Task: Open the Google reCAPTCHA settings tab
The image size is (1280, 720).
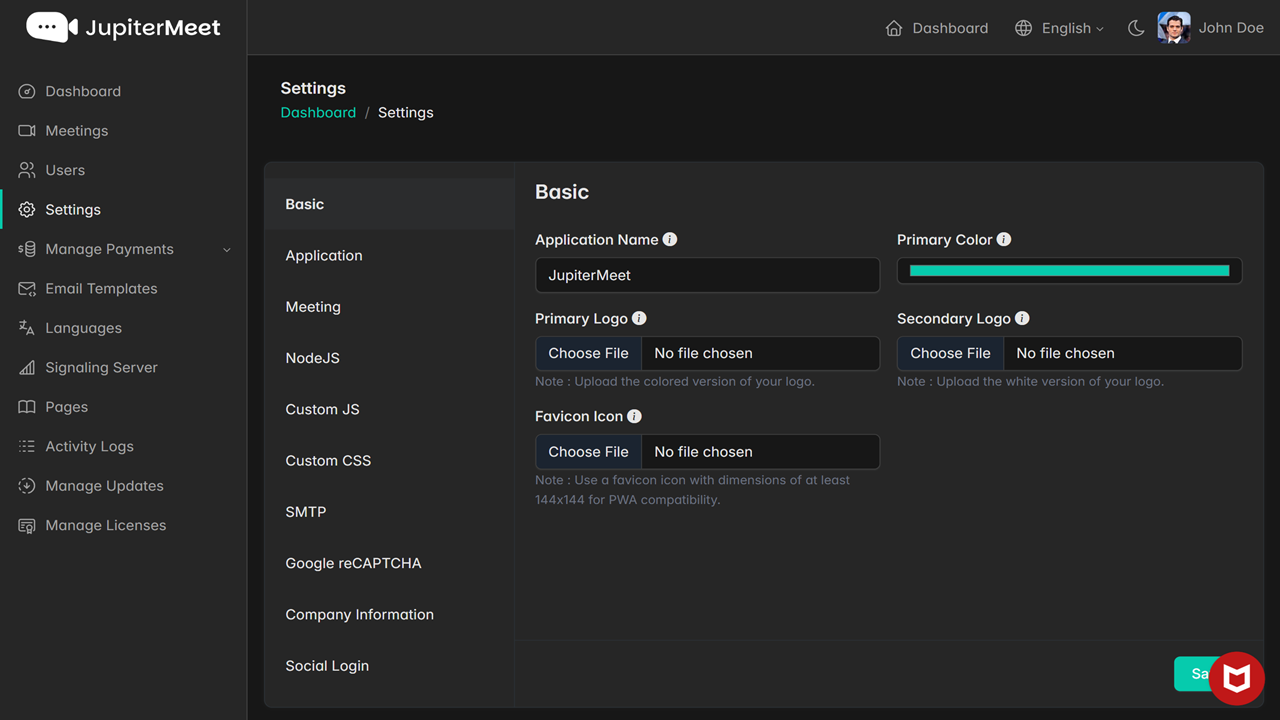Action: pyautogui.click(x=353, y=563)
